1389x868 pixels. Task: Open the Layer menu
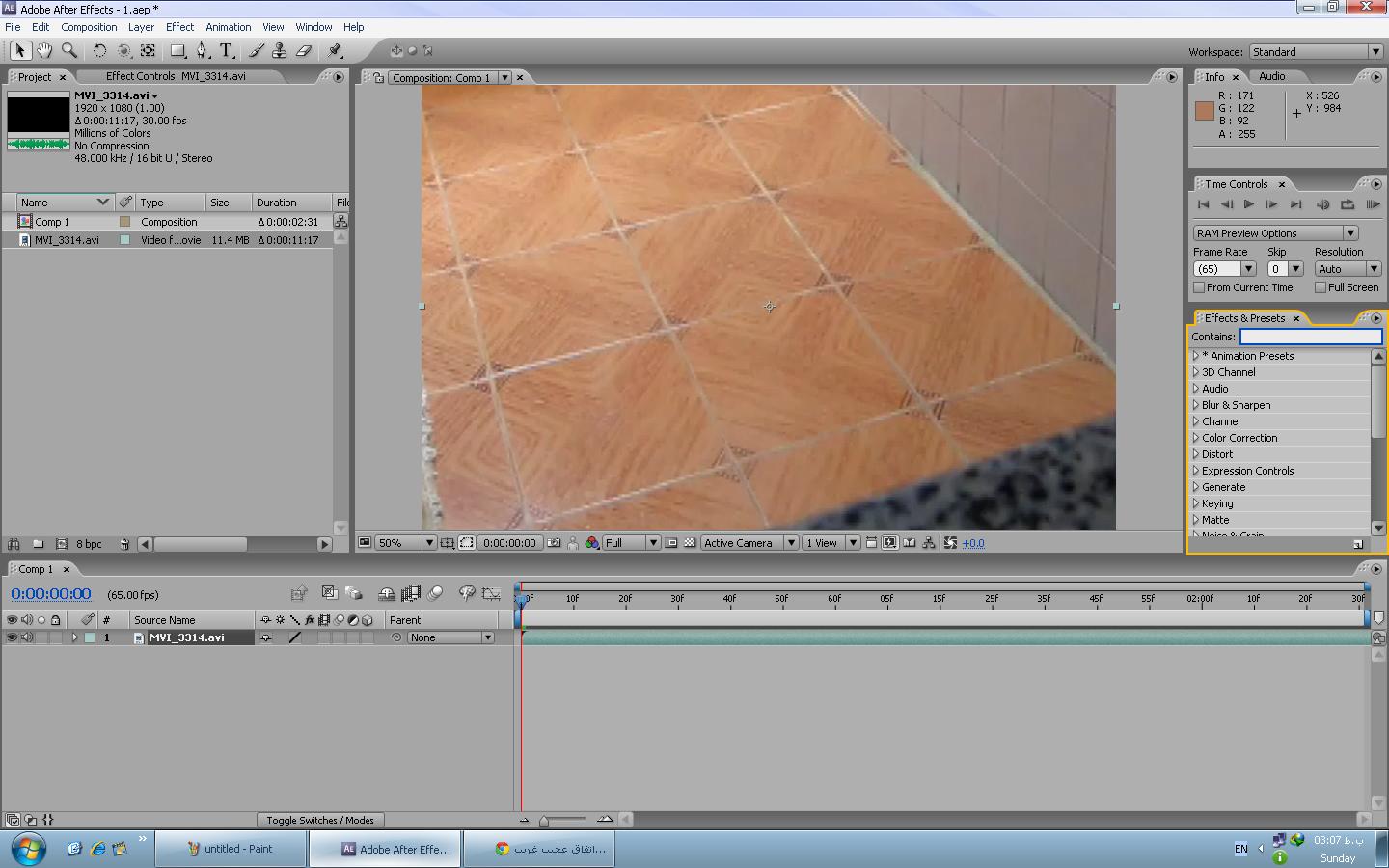142,27
